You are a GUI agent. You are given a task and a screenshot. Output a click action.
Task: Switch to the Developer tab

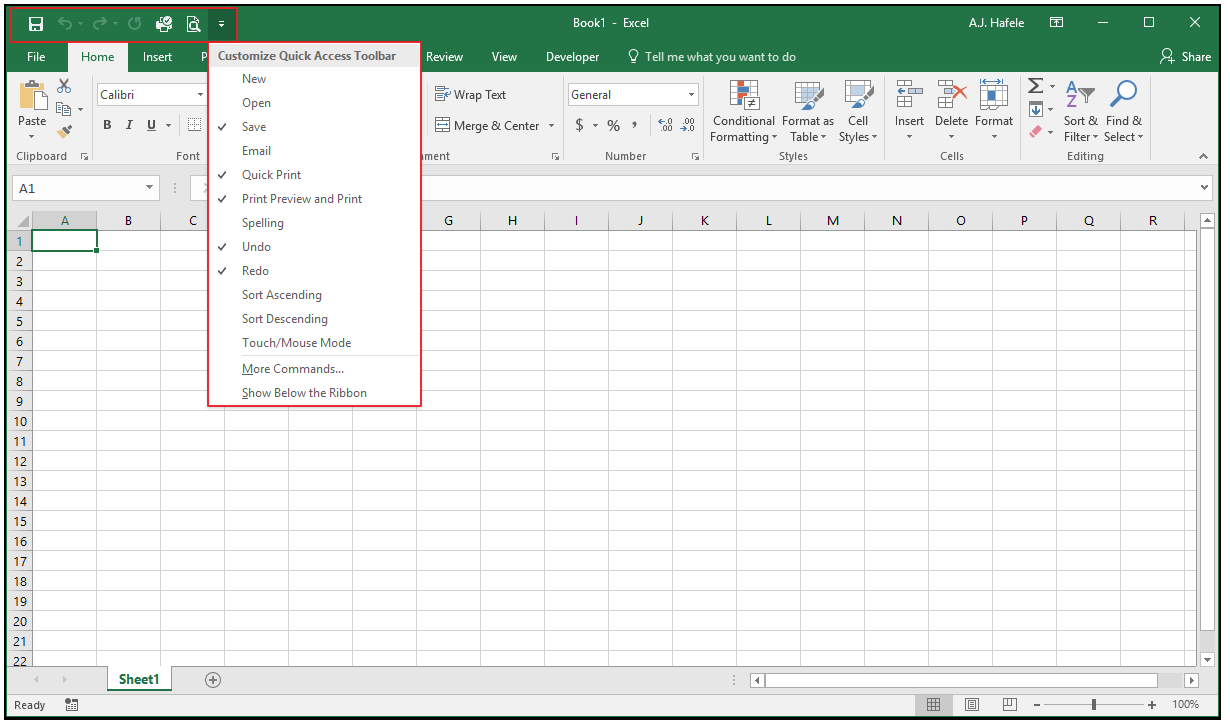tap(572, 57)
